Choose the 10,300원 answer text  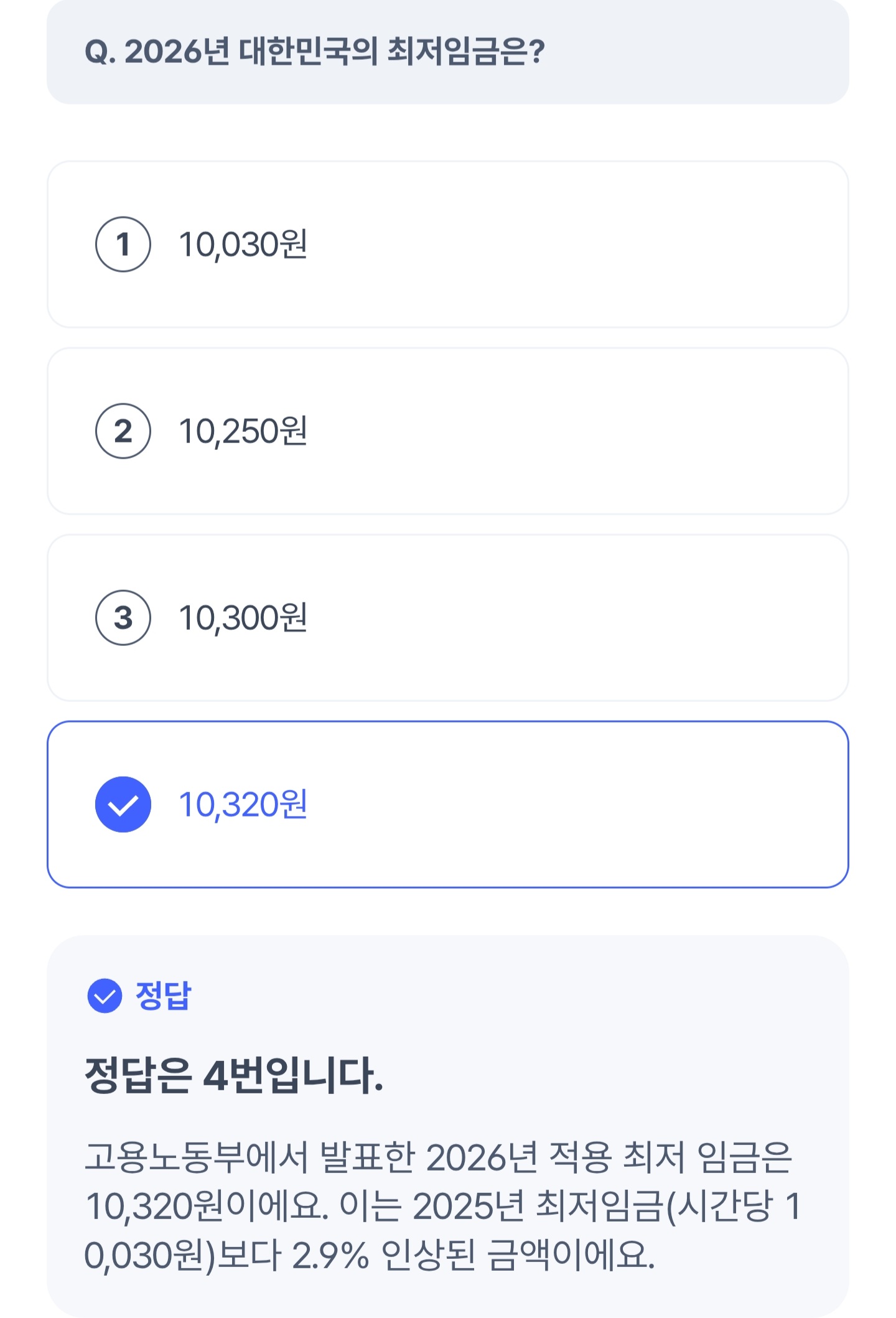pos(243,617)
